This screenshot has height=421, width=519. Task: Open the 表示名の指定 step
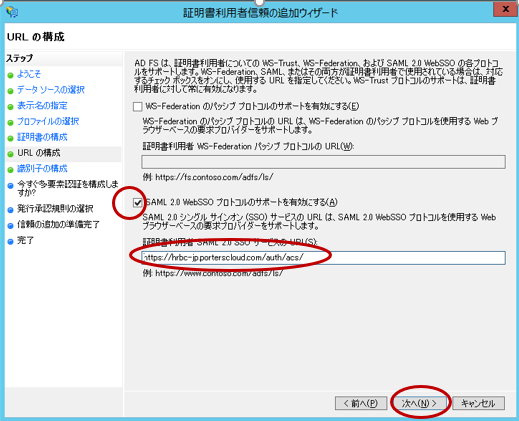(x=42, y=106)
